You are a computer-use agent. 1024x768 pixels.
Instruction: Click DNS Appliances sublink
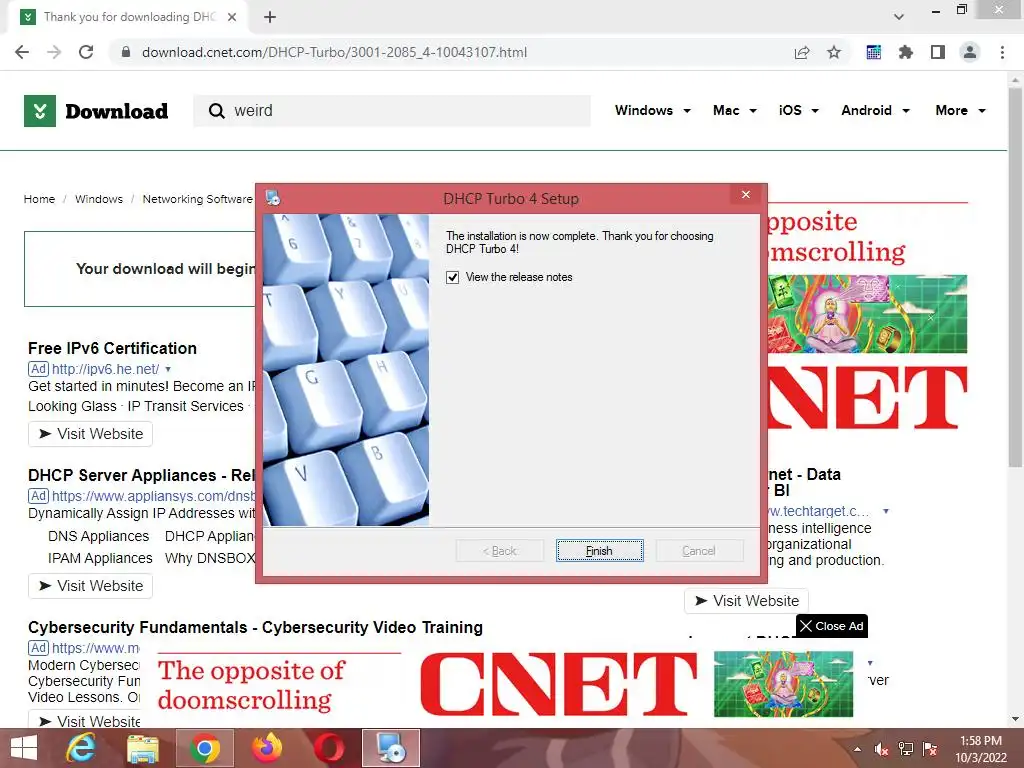tap(99, 536)
